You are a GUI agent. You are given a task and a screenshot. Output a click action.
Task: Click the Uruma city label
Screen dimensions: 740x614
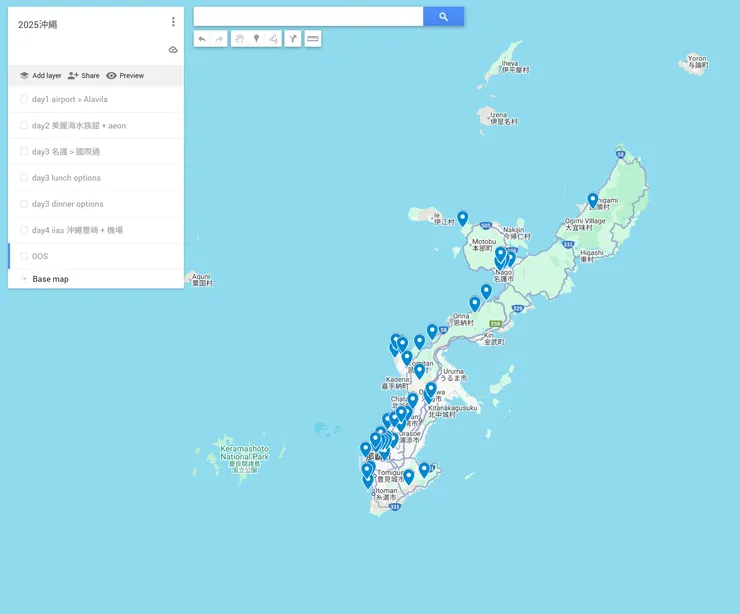[x=454, y=375]
